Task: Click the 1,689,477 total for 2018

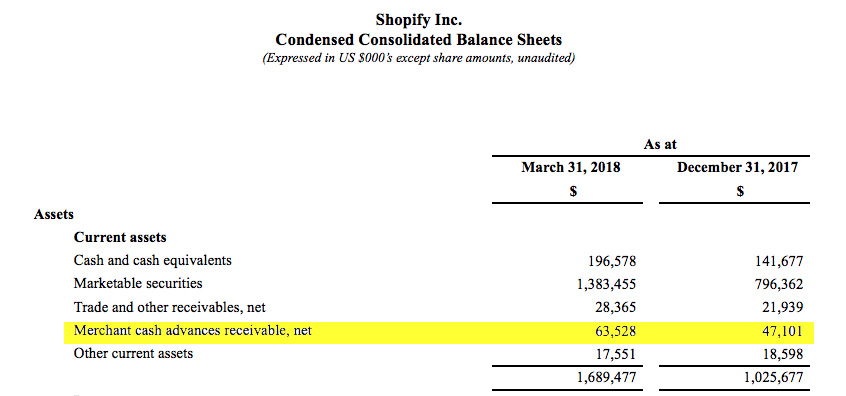Action: click(x=607, y=377)
